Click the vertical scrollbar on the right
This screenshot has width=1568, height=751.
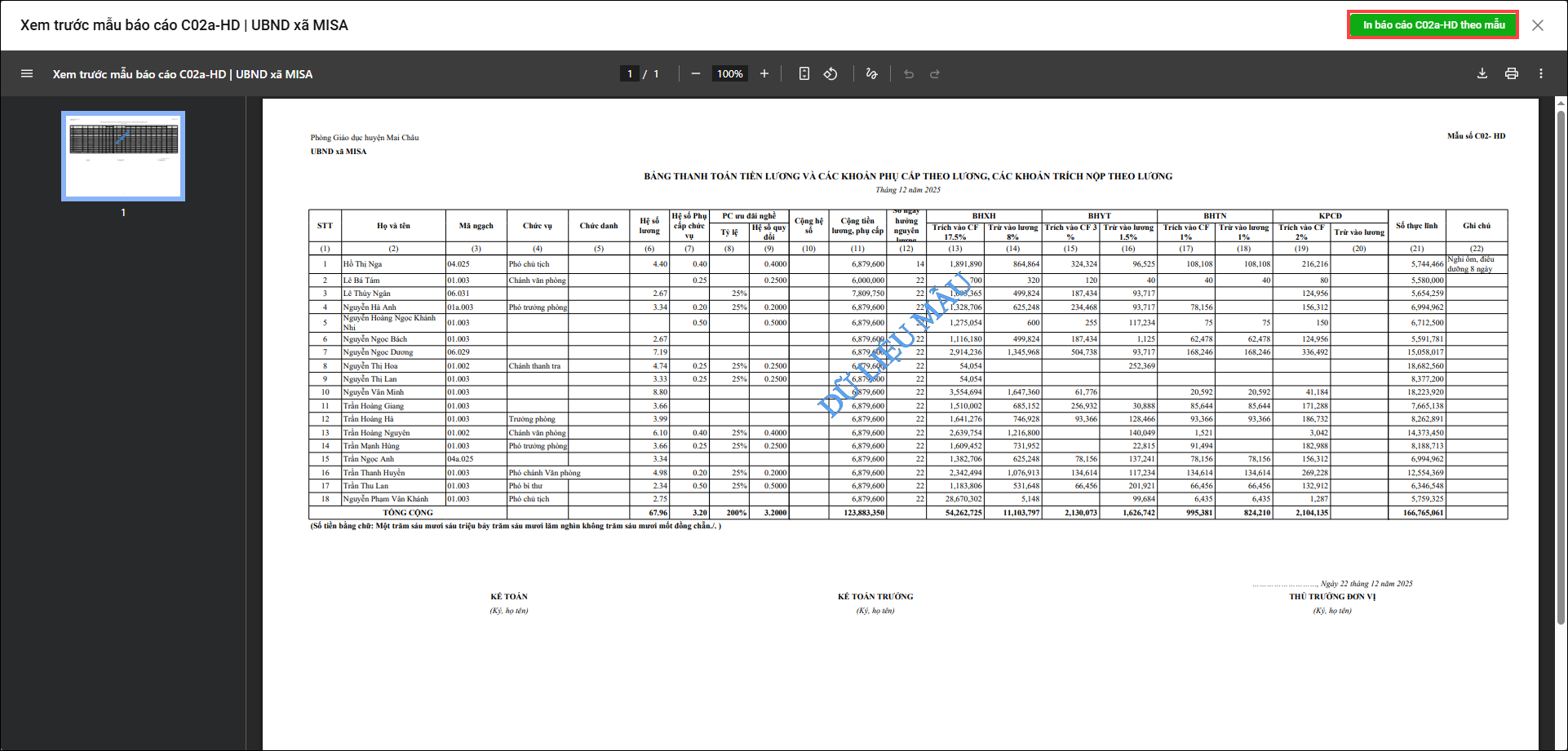1561,367
